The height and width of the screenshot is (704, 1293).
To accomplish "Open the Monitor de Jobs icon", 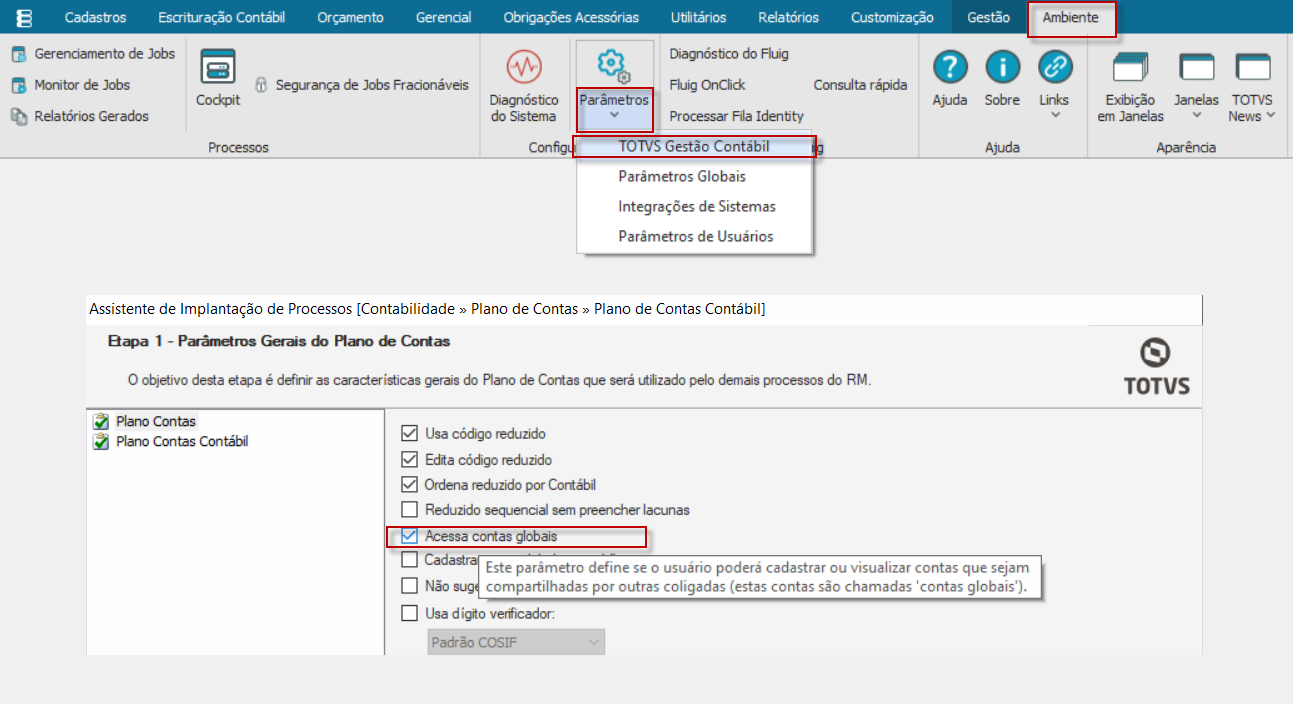I will click(x=18, y=85).
